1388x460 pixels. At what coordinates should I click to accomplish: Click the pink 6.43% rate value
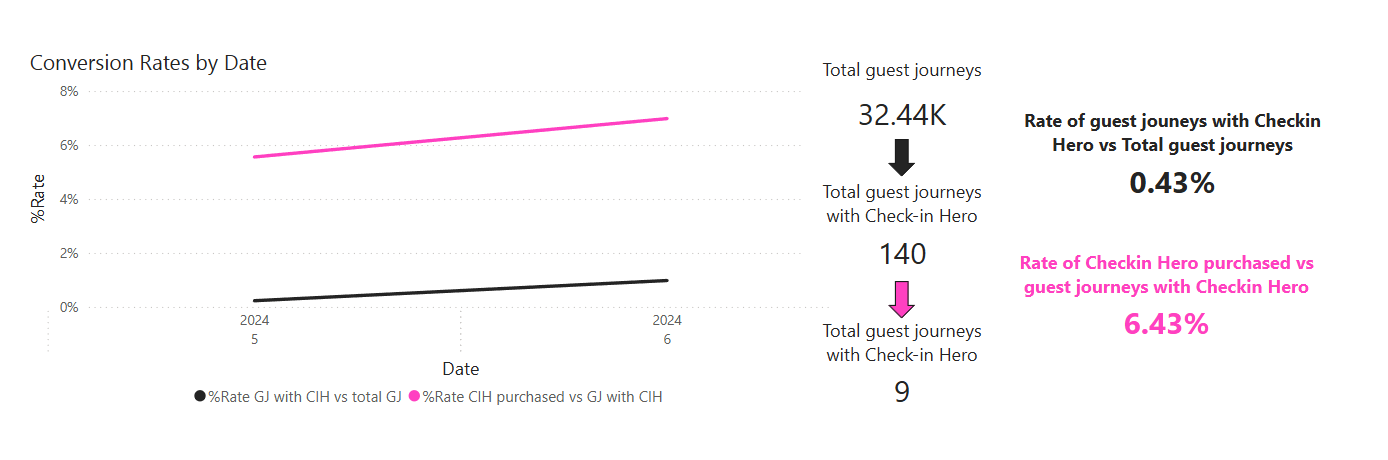(1166, 324)
